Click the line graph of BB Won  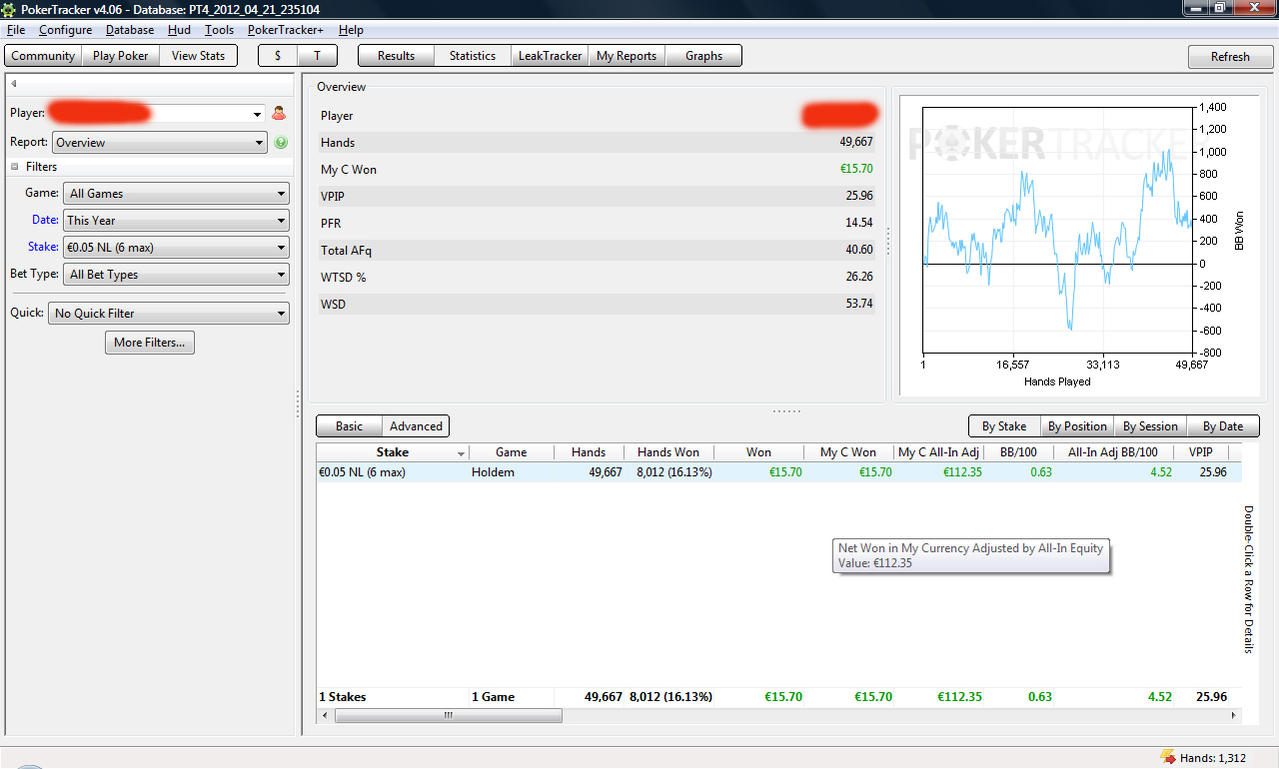1057,230
